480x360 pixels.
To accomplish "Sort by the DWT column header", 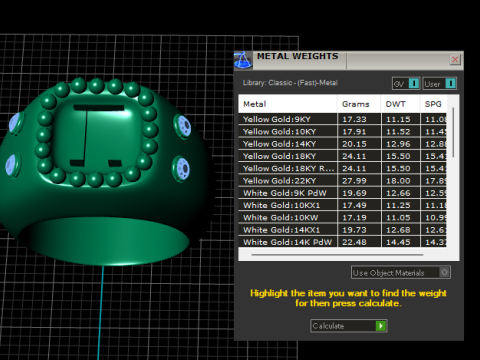I will pos(400,104).
